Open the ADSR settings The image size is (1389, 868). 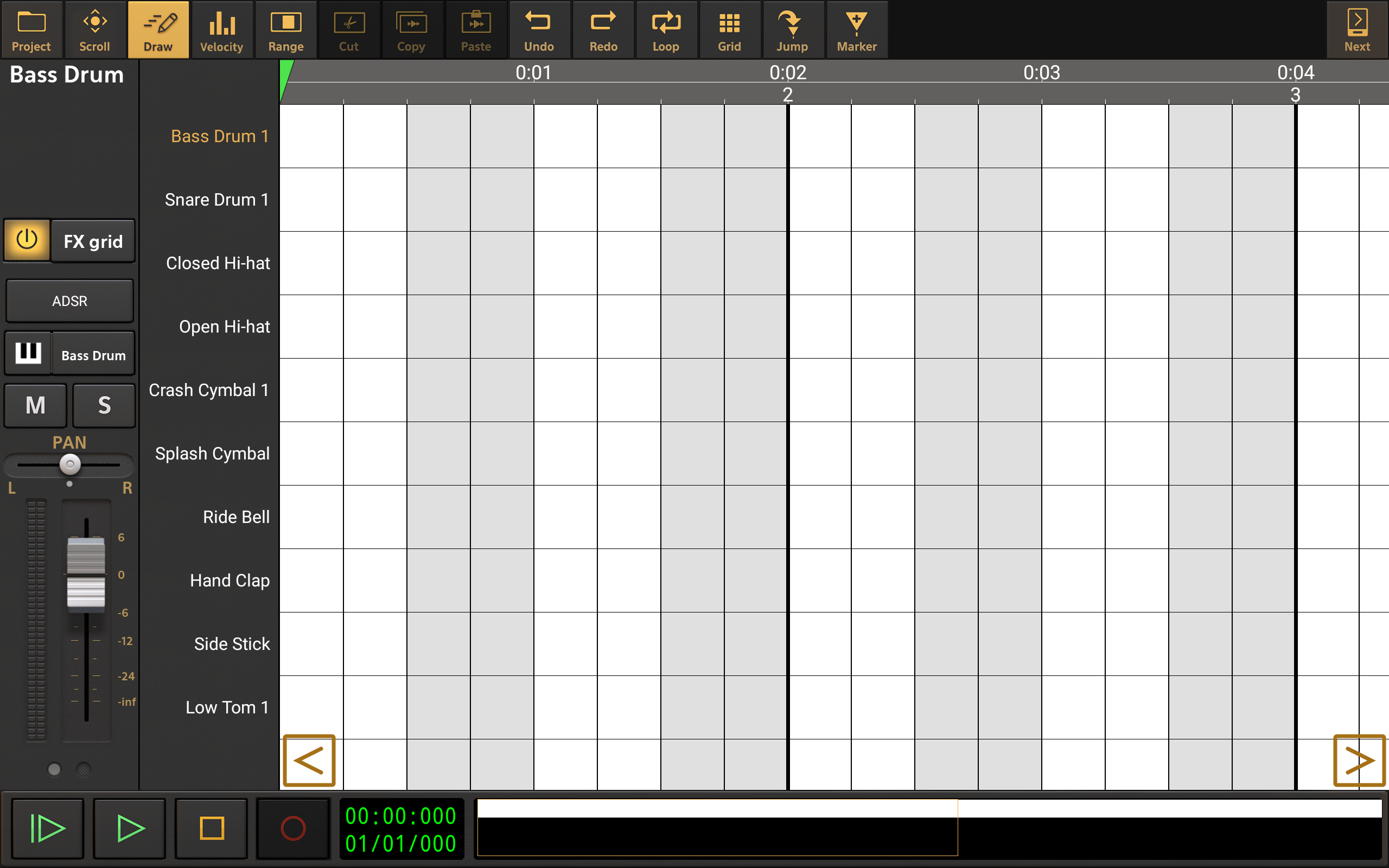tap(69, 301)
